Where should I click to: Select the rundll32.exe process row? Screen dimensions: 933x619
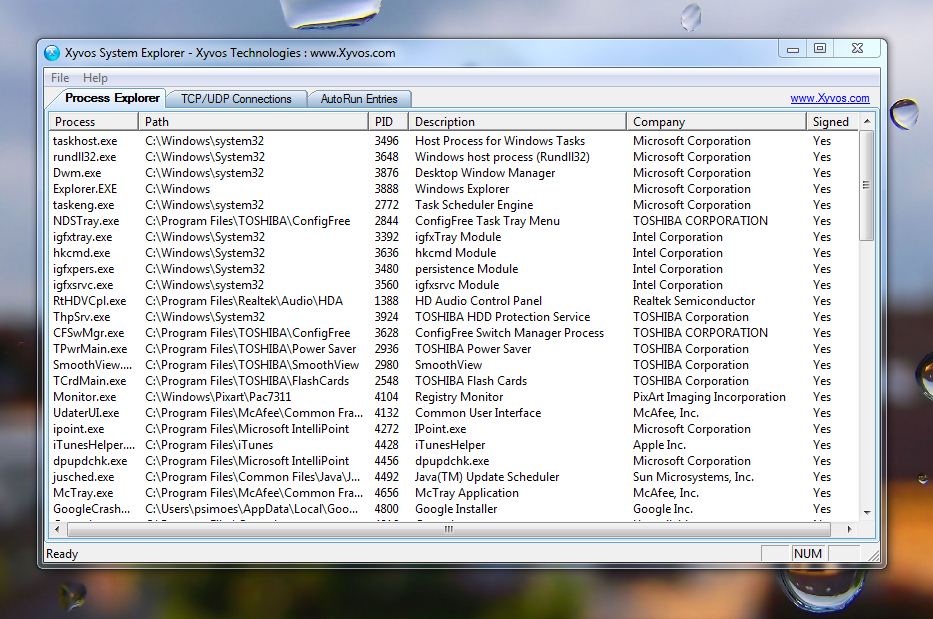click(x=453, y=157)
